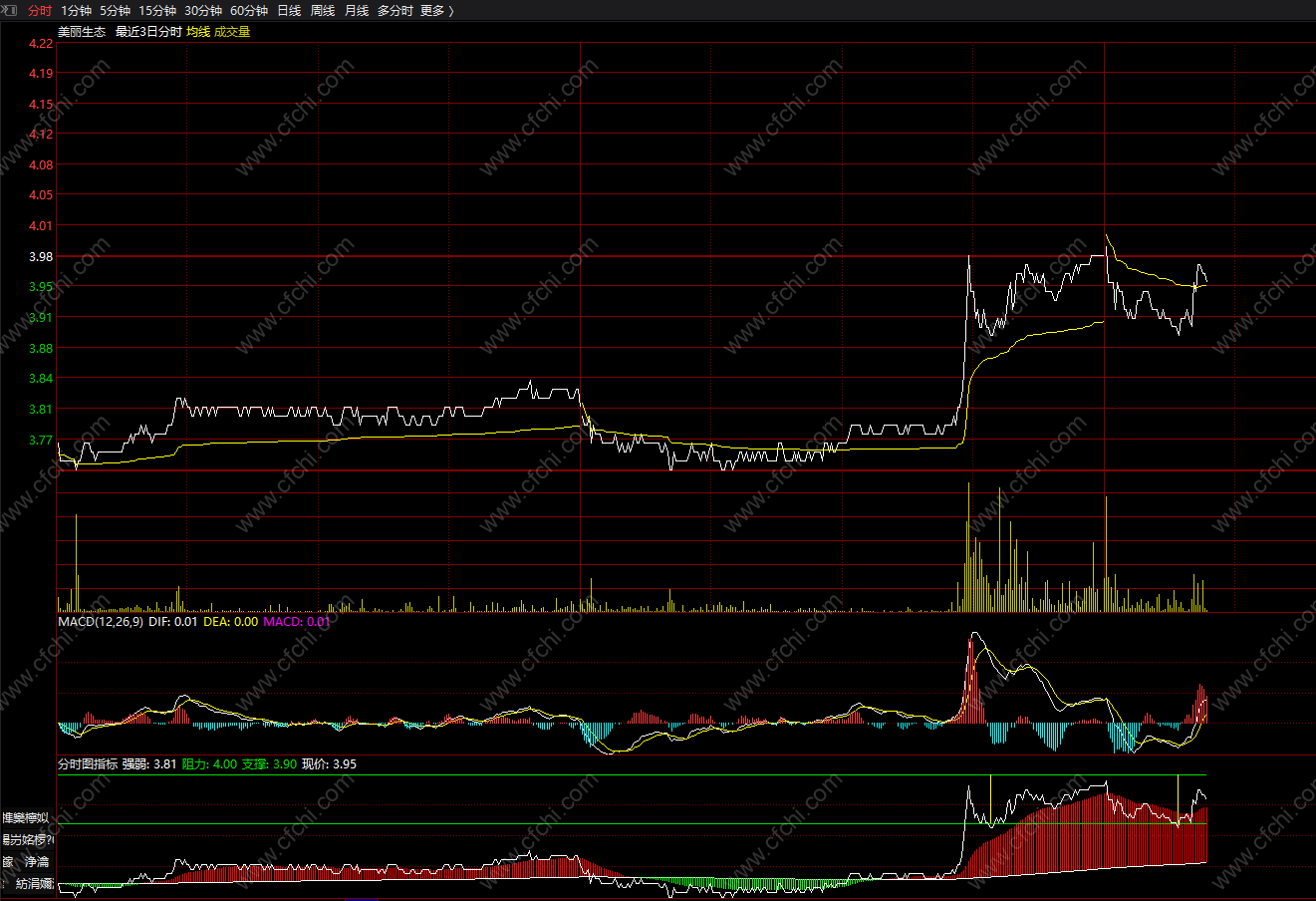Click the green 3.77 price axis label

click(41, 441)
